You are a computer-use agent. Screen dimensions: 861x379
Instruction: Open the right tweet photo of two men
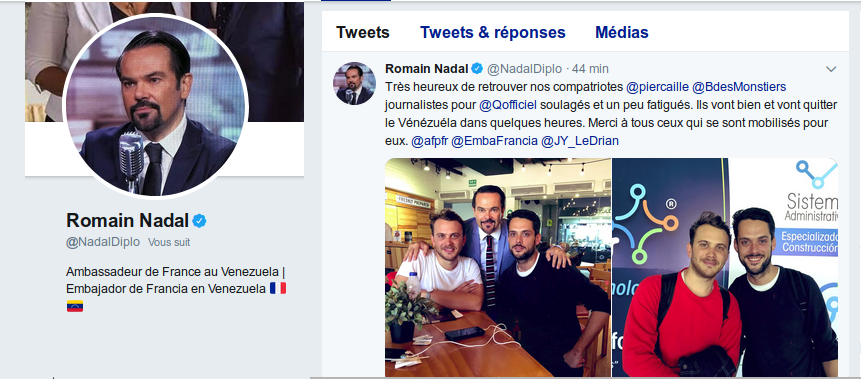click(x=725, y=267)
